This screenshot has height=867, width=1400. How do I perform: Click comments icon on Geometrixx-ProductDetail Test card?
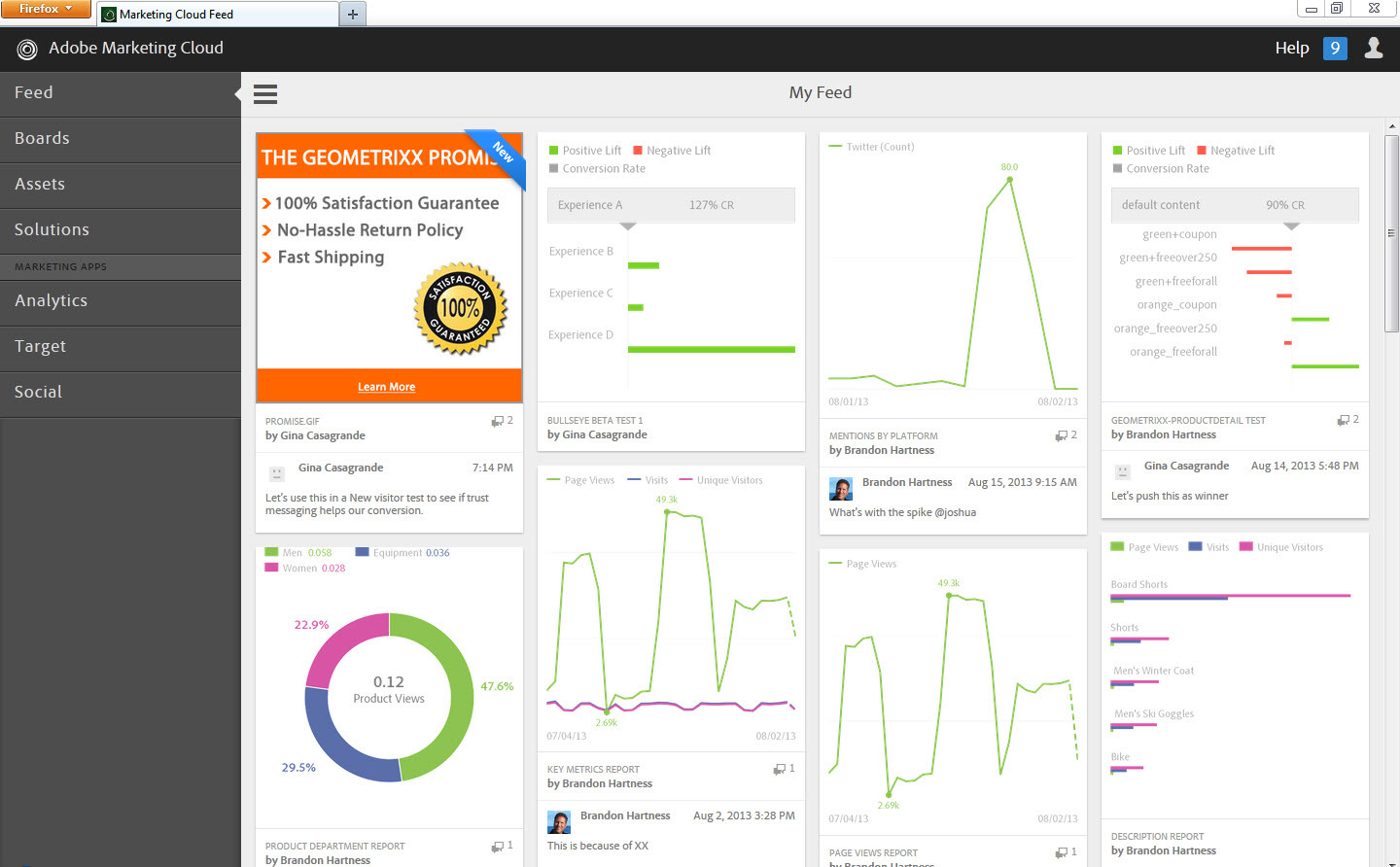[x=1344, y=420]
